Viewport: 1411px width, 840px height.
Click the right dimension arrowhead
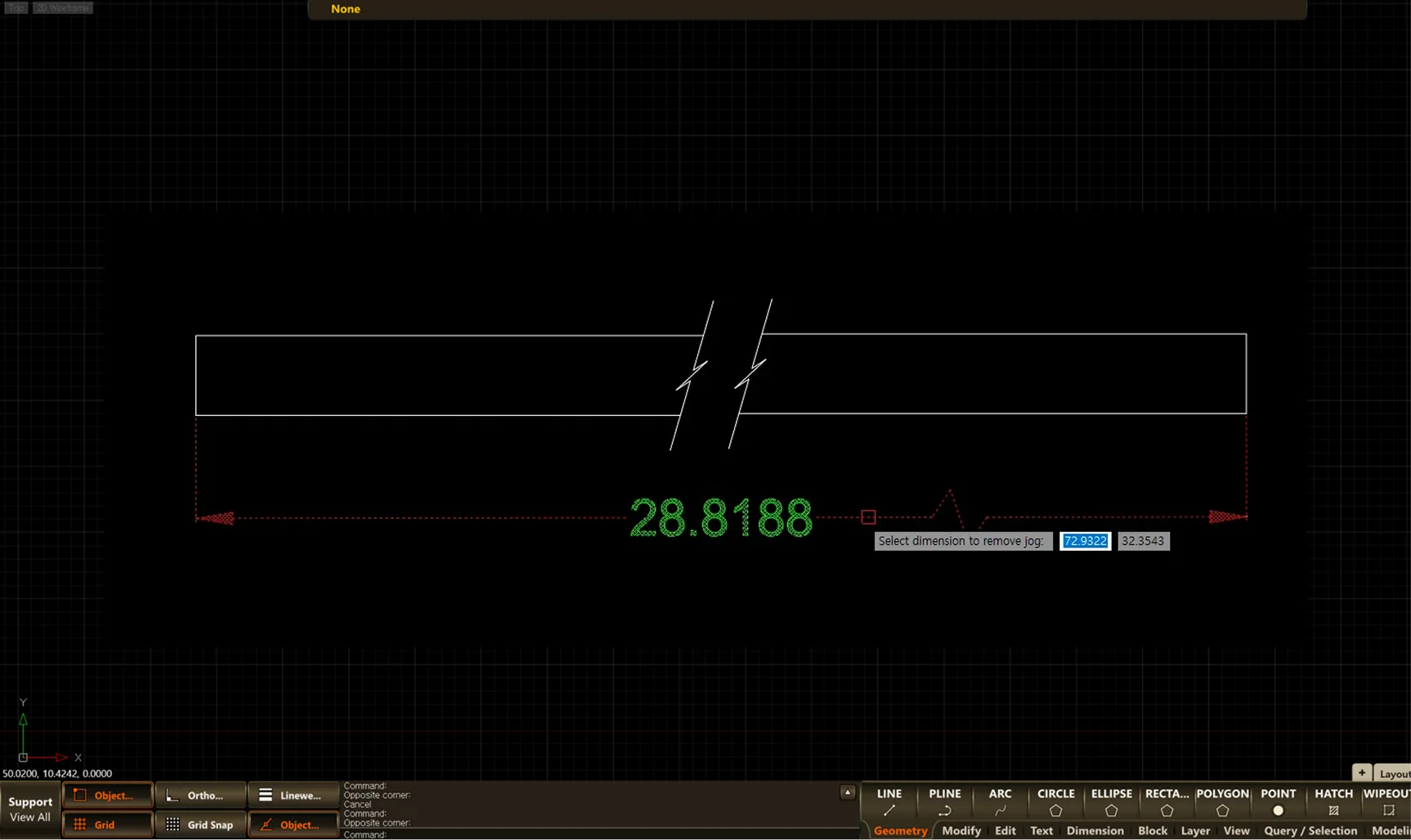coord(1227,516)
